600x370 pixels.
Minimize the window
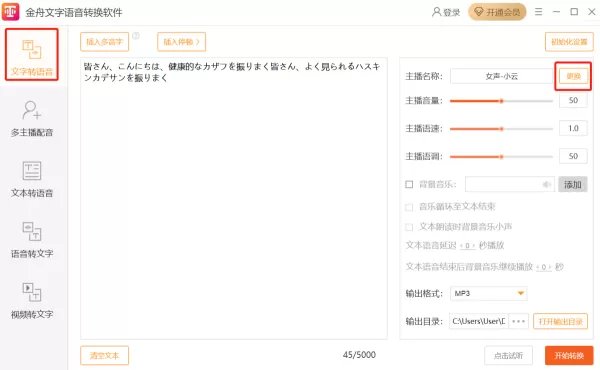[556, 12]
